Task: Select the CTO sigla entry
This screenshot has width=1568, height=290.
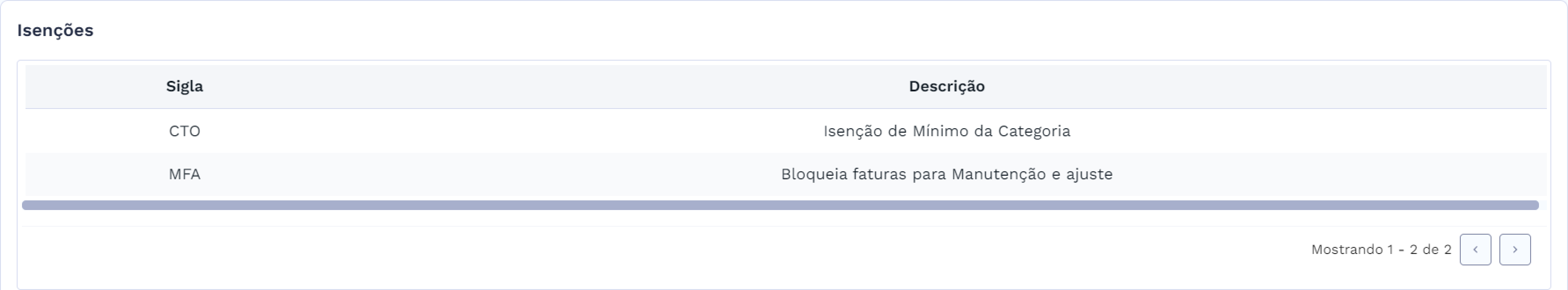Action: (x=184, y=130)
